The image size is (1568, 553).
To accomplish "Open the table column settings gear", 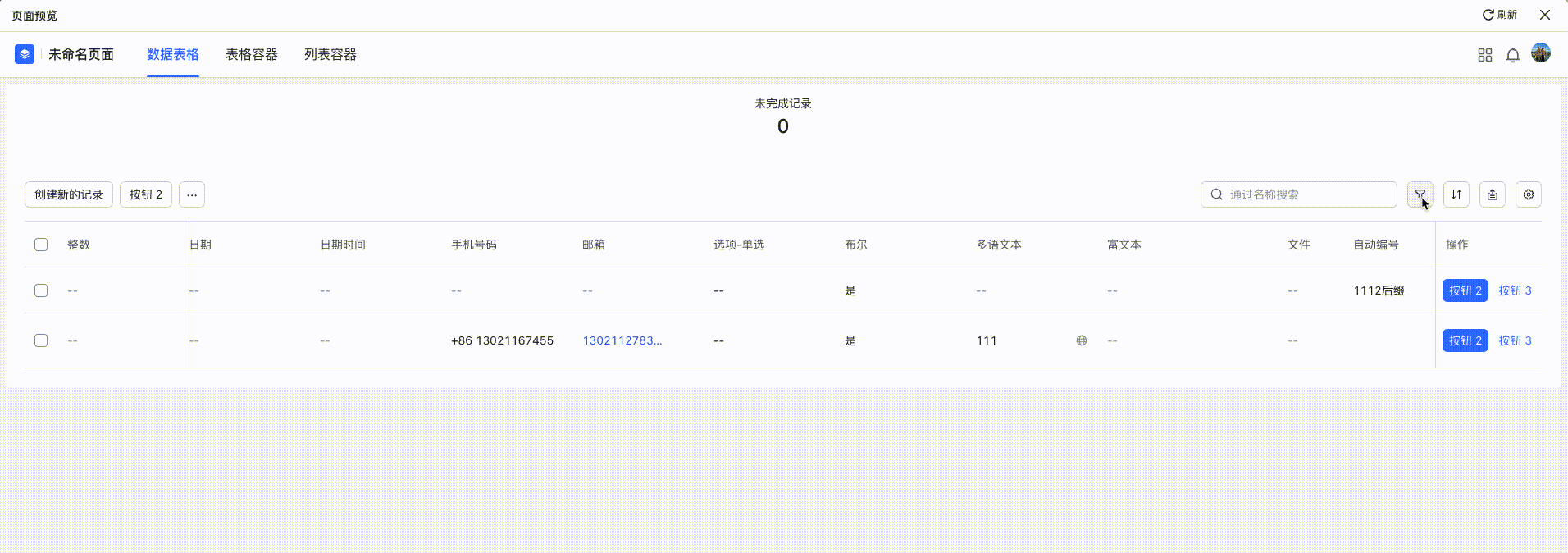I will (1529, 194).
